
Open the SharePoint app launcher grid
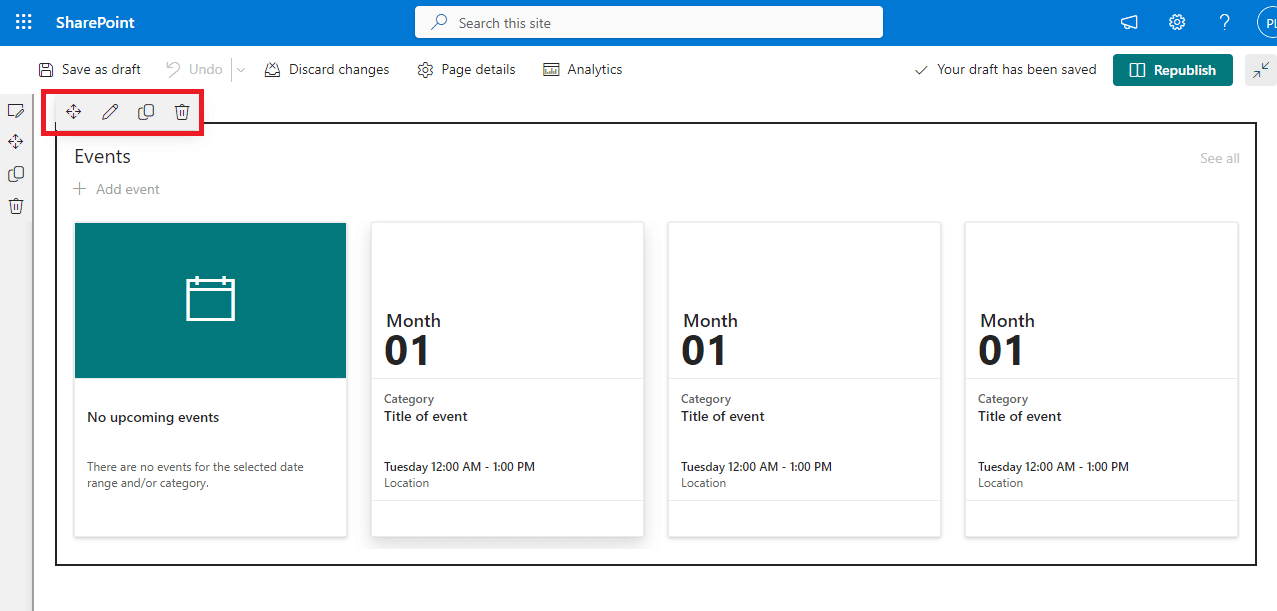point(24,22)
